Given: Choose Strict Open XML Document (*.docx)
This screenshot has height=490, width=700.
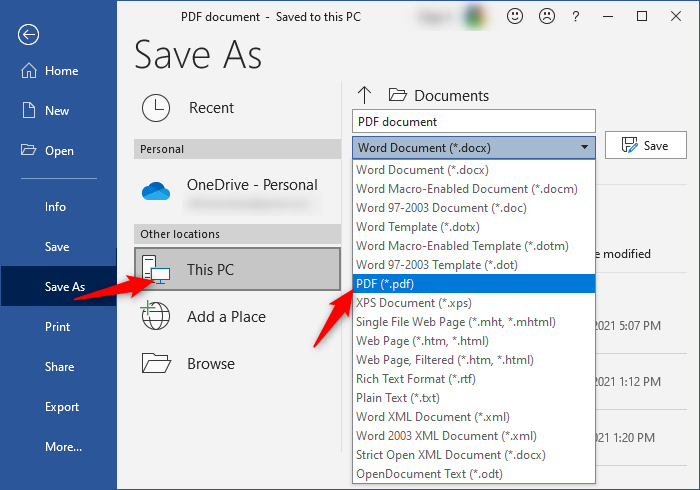Looking at the screenshot, I should point(474,455).
